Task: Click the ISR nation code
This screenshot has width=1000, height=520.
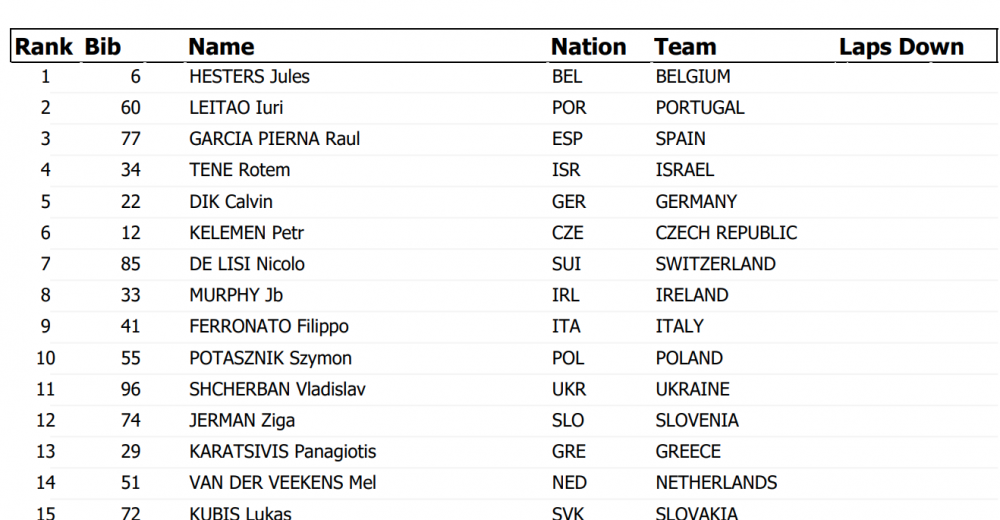Action: tap(566, 170)
